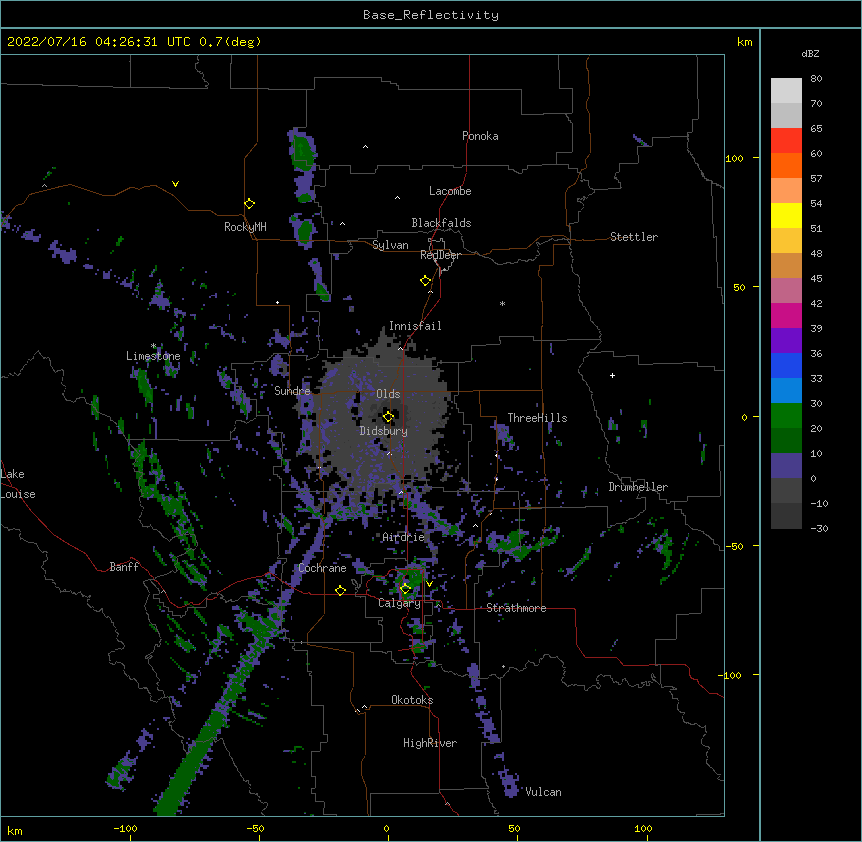The image size is (862, 842).
Task: Select the dark gray -10 dBZ legend swatch
Action: click(786, 516)
